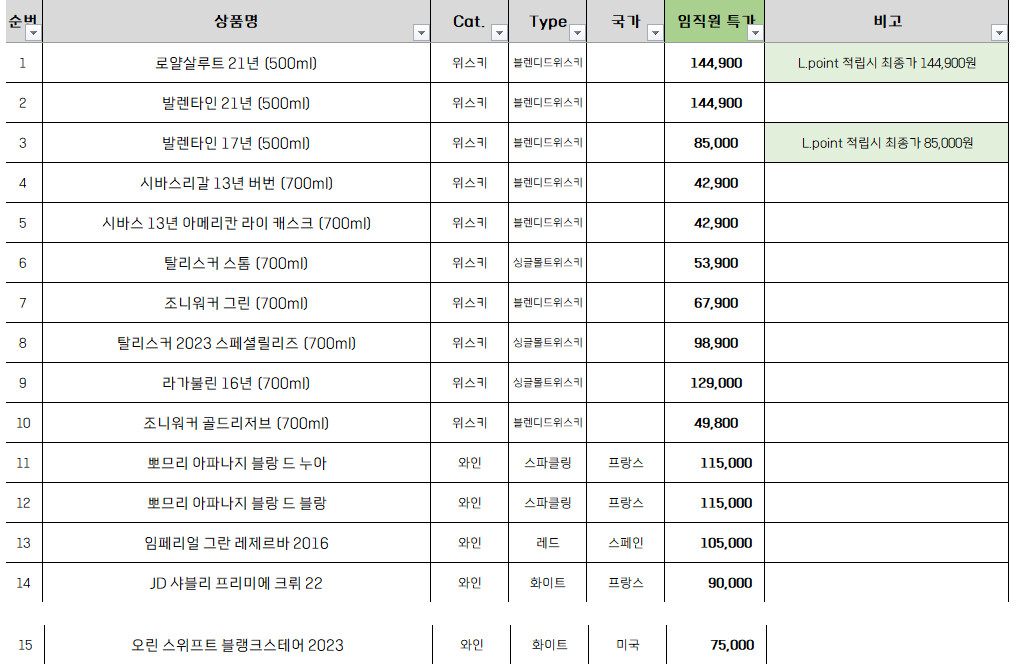Click row number 10 cell
1030x664 pixels.
click(x=24, y=423)
